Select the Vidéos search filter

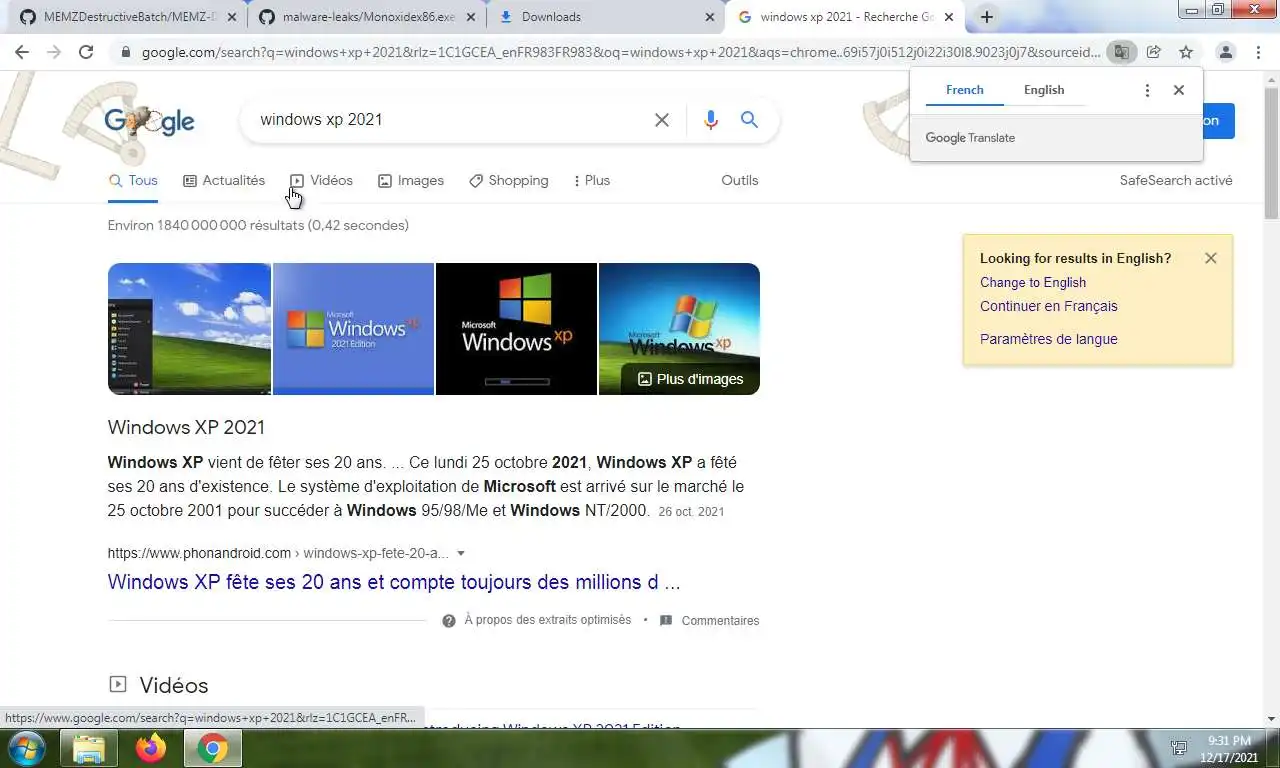(322, 181)
